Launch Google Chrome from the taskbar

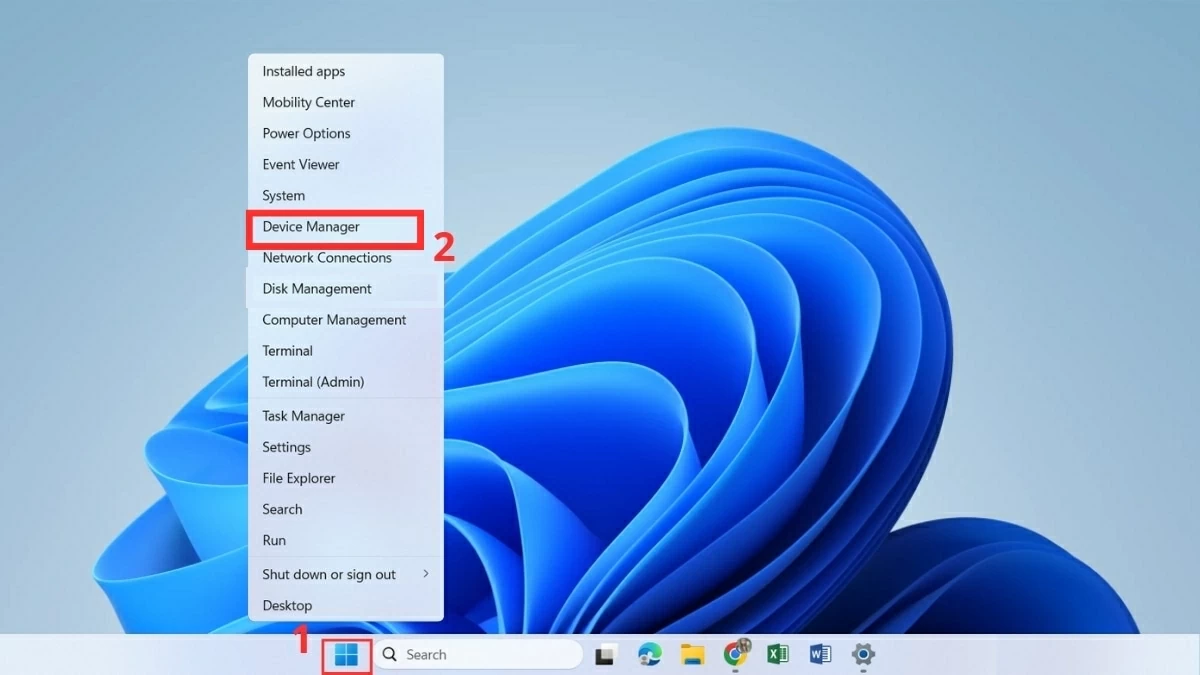pyautogui.click(x=734, y=654)
